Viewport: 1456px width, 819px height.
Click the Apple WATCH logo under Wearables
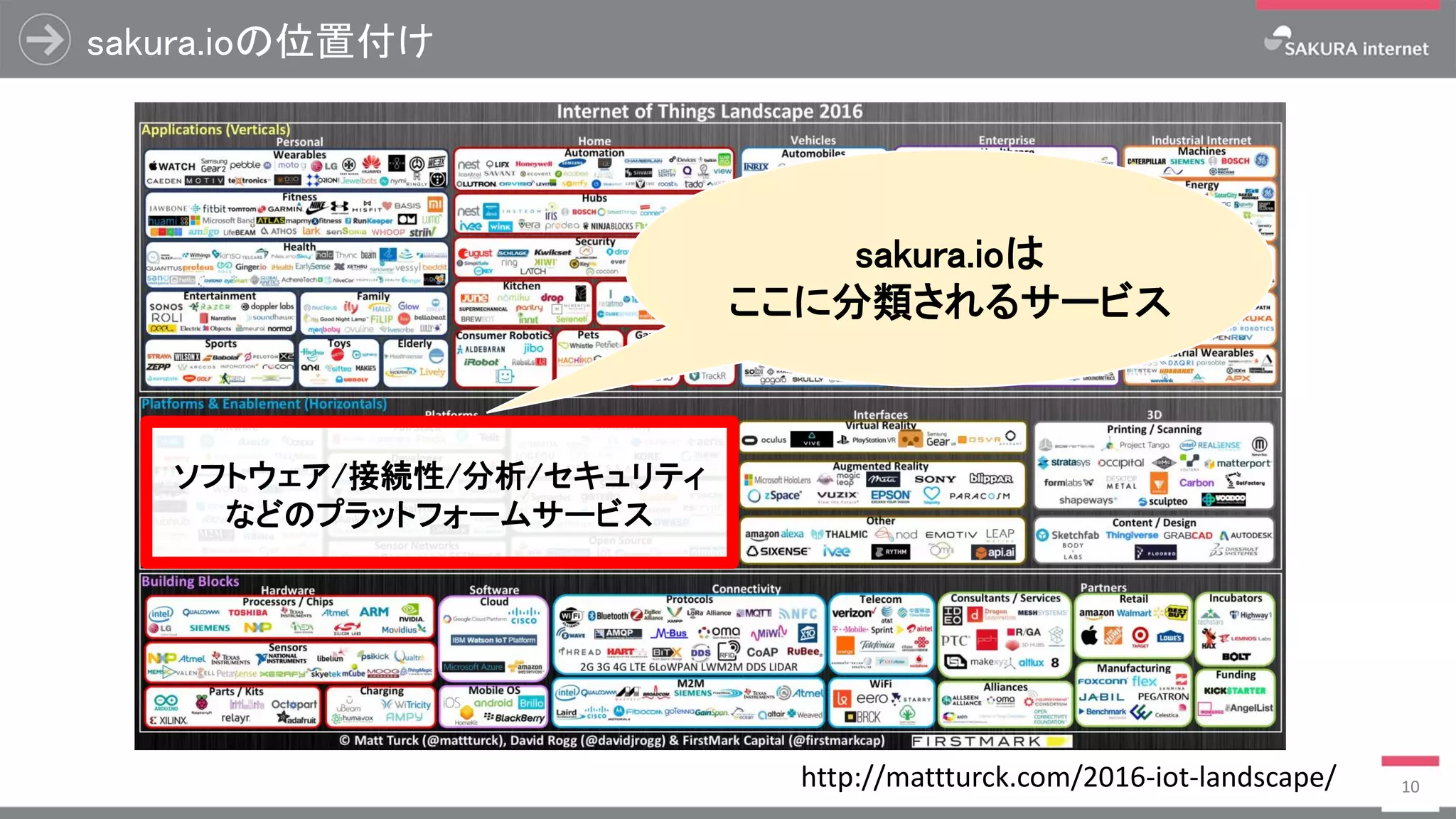171,166
